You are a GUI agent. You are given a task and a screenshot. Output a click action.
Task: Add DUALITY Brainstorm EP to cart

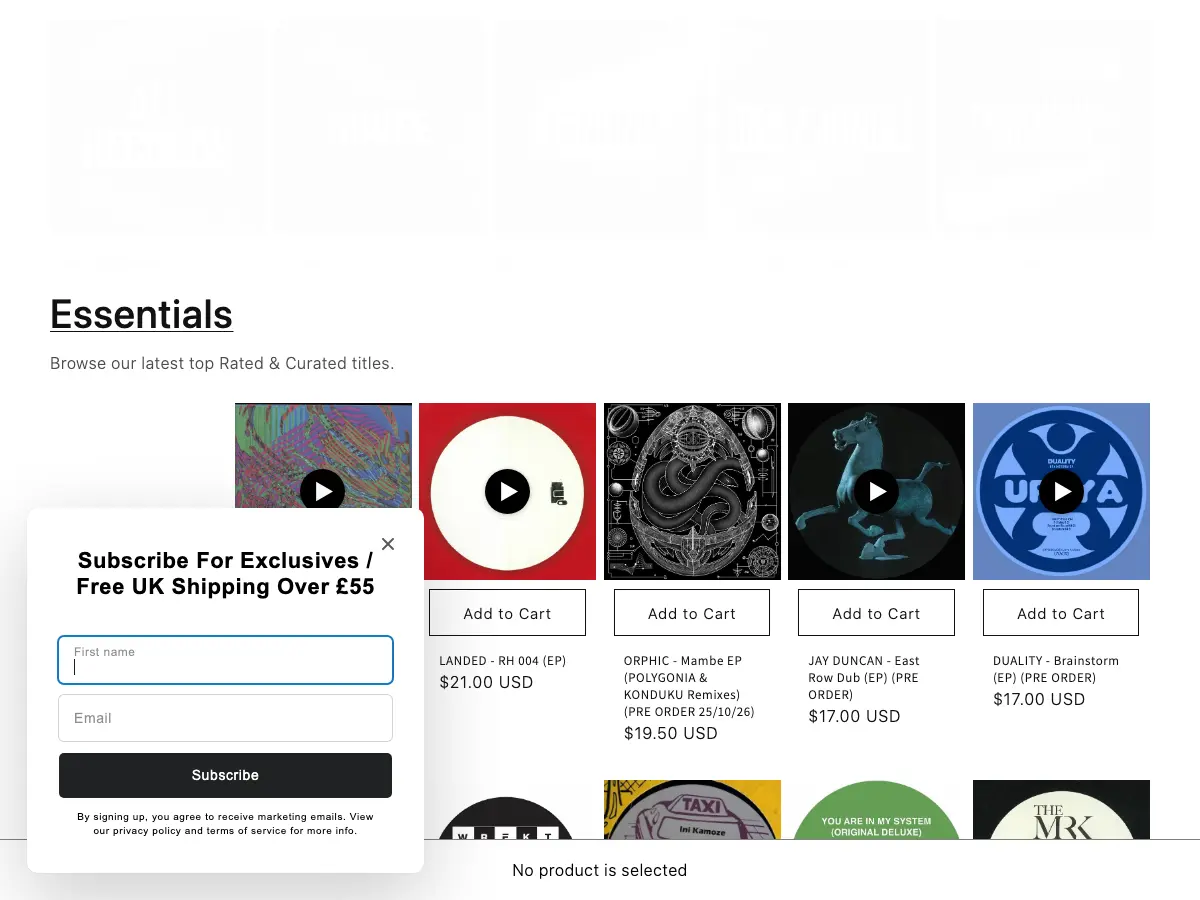click(1061, 613)
